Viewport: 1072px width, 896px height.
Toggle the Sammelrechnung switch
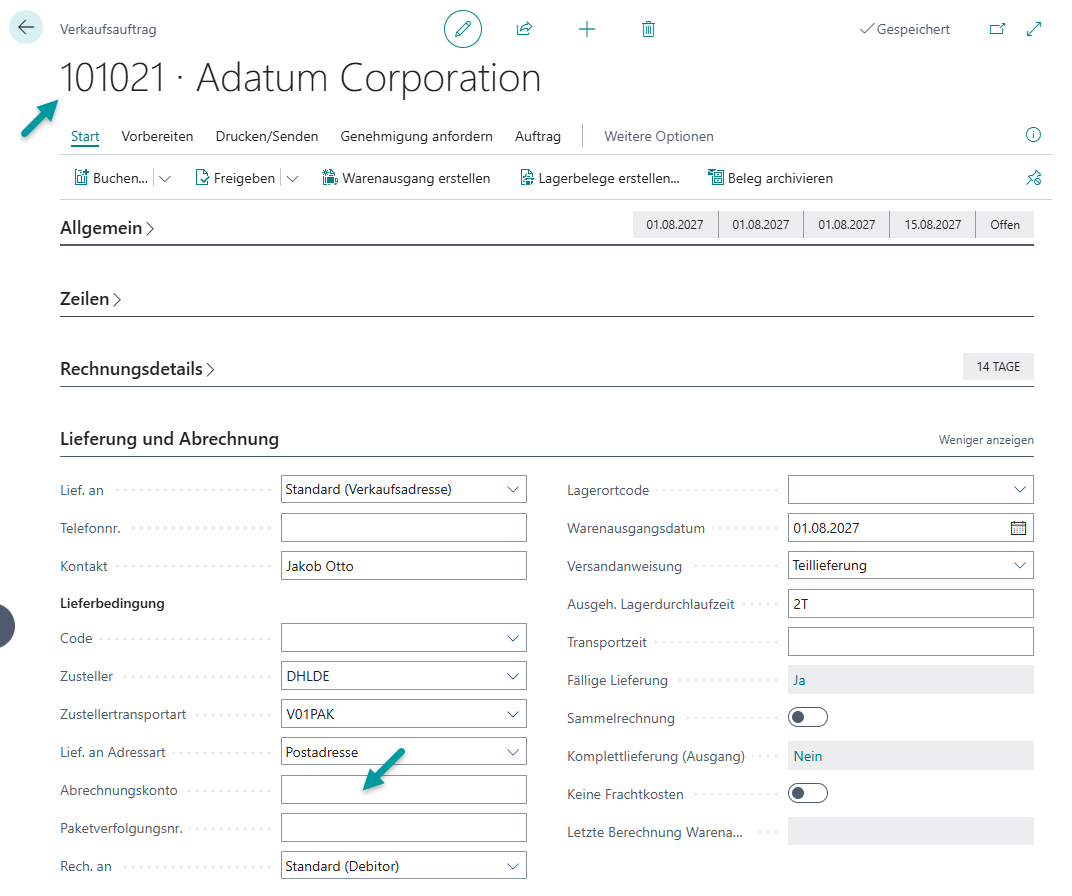pyautogui.click(x=807, y=717)
